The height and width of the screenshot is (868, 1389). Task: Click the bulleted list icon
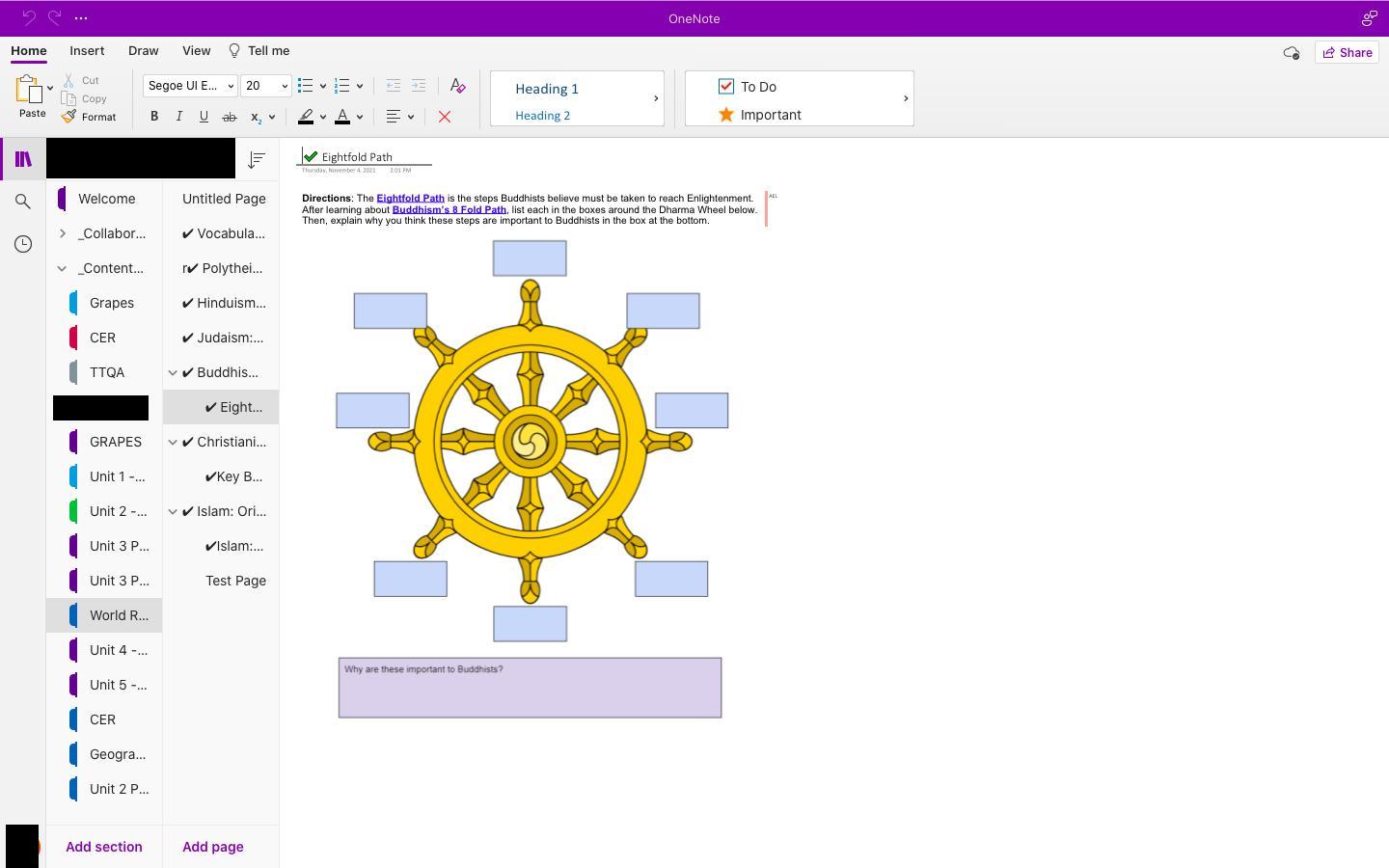point(305,86)
